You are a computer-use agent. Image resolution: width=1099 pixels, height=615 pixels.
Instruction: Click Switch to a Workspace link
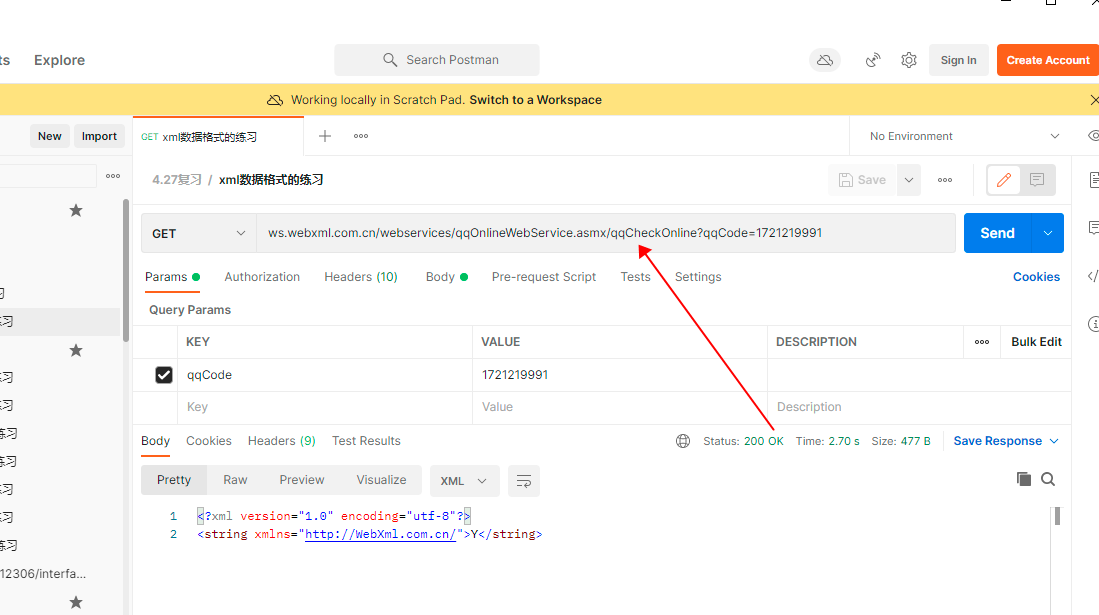click(x=535, y=100)
